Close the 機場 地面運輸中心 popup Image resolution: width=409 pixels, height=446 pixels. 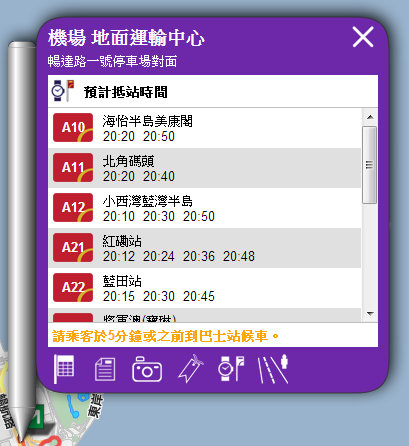coord(363,37)
